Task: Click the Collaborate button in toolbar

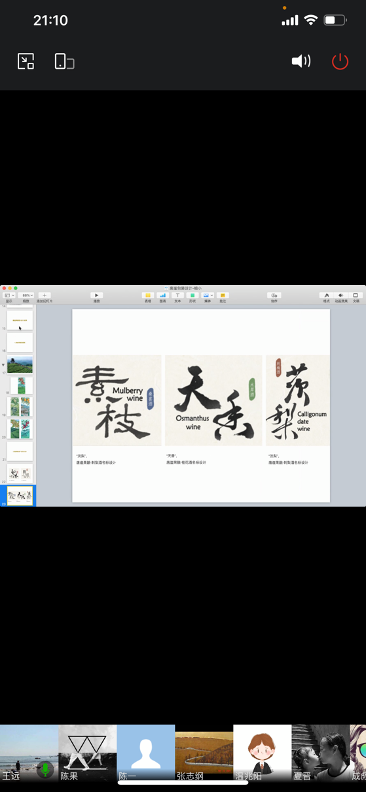Action: pyautogui.click(x=274, y=295)
